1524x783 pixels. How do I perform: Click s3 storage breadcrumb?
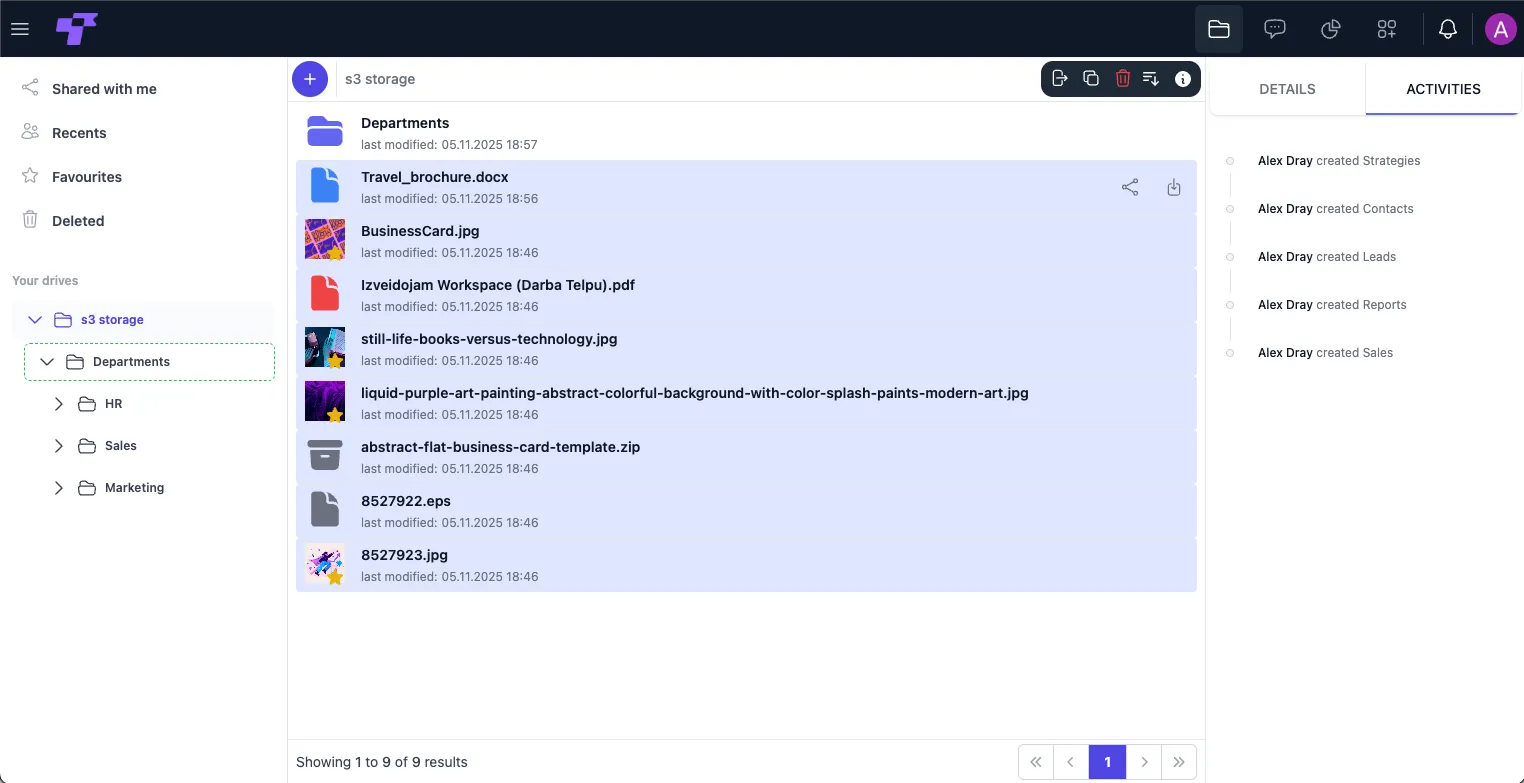[x=380, y=79]
